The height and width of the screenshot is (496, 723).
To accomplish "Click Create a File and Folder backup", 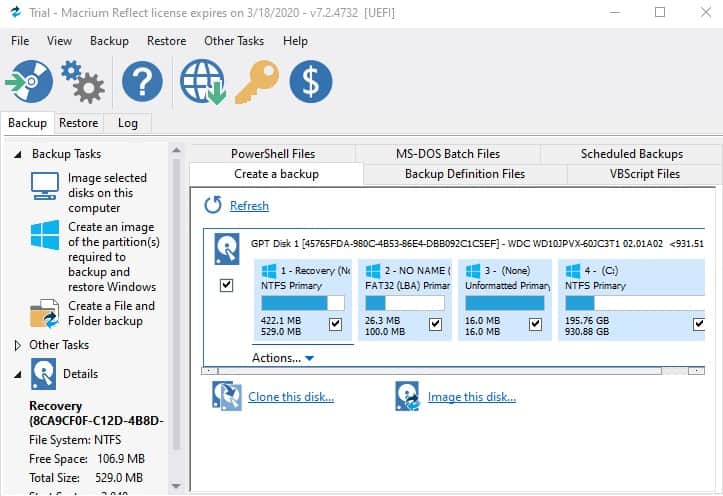I will [111, 313].
